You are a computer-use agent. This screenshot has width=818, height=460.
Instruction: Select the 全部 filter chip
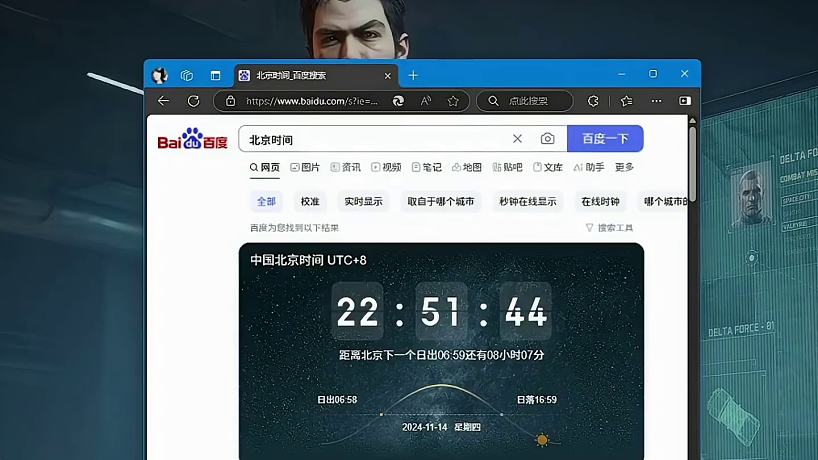click(266, 201)
